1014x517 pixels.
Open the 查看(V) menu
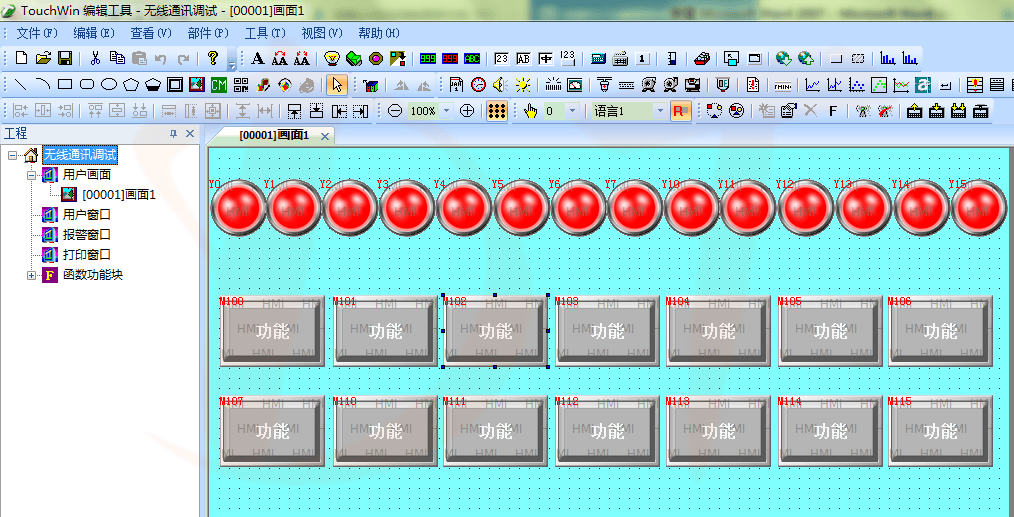(151, 33)
